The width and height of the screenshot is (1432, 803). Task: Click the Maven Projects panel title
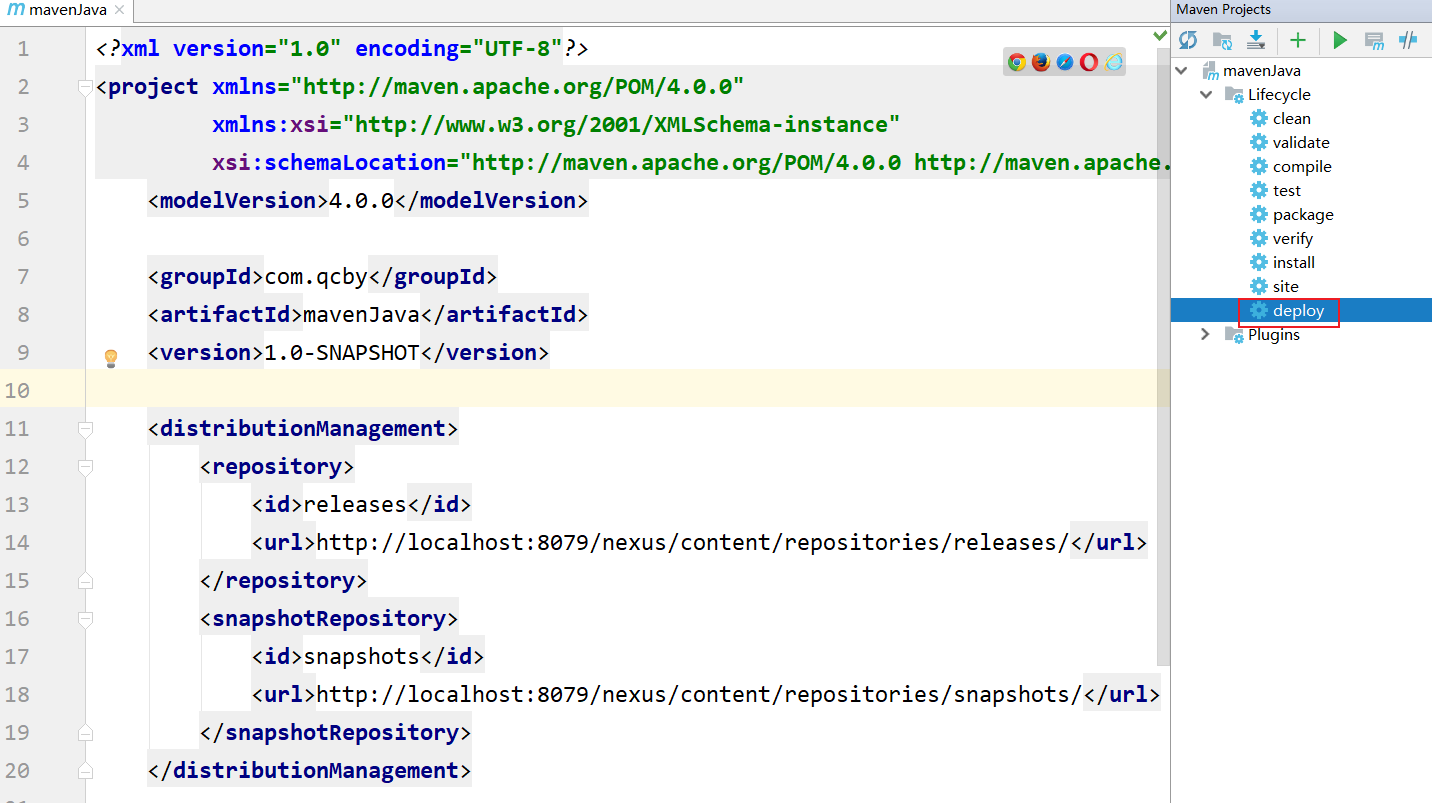tap(1224, 9)
